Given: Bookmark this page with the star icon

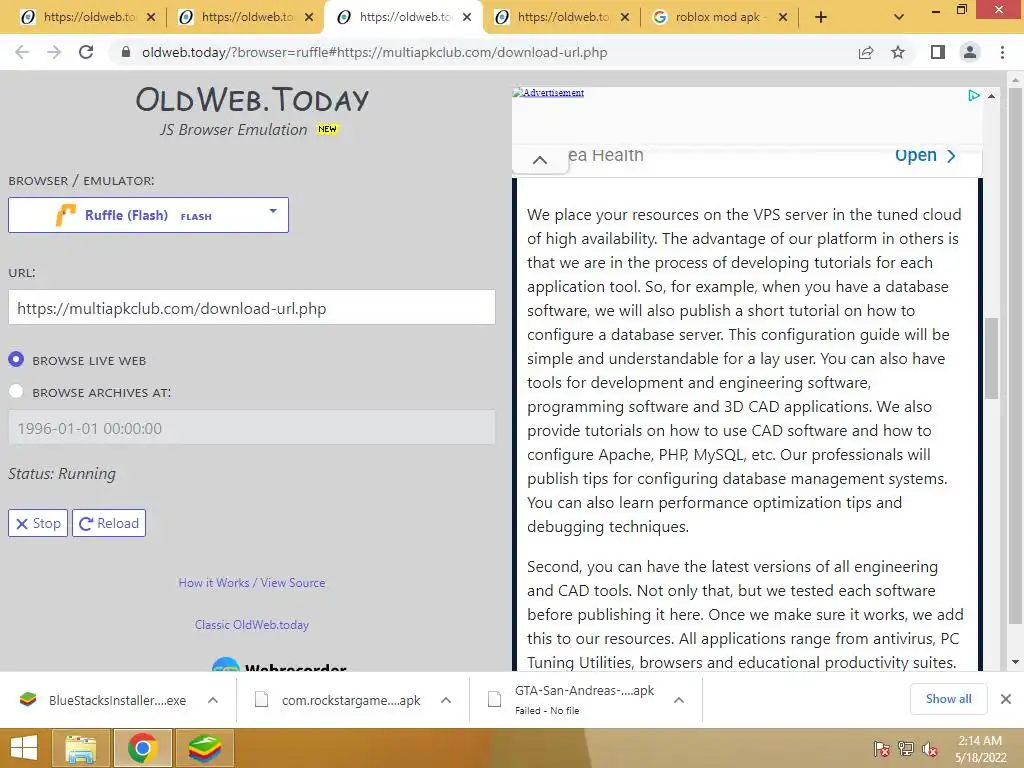Looking at the screenshot, I should (898, 52).
